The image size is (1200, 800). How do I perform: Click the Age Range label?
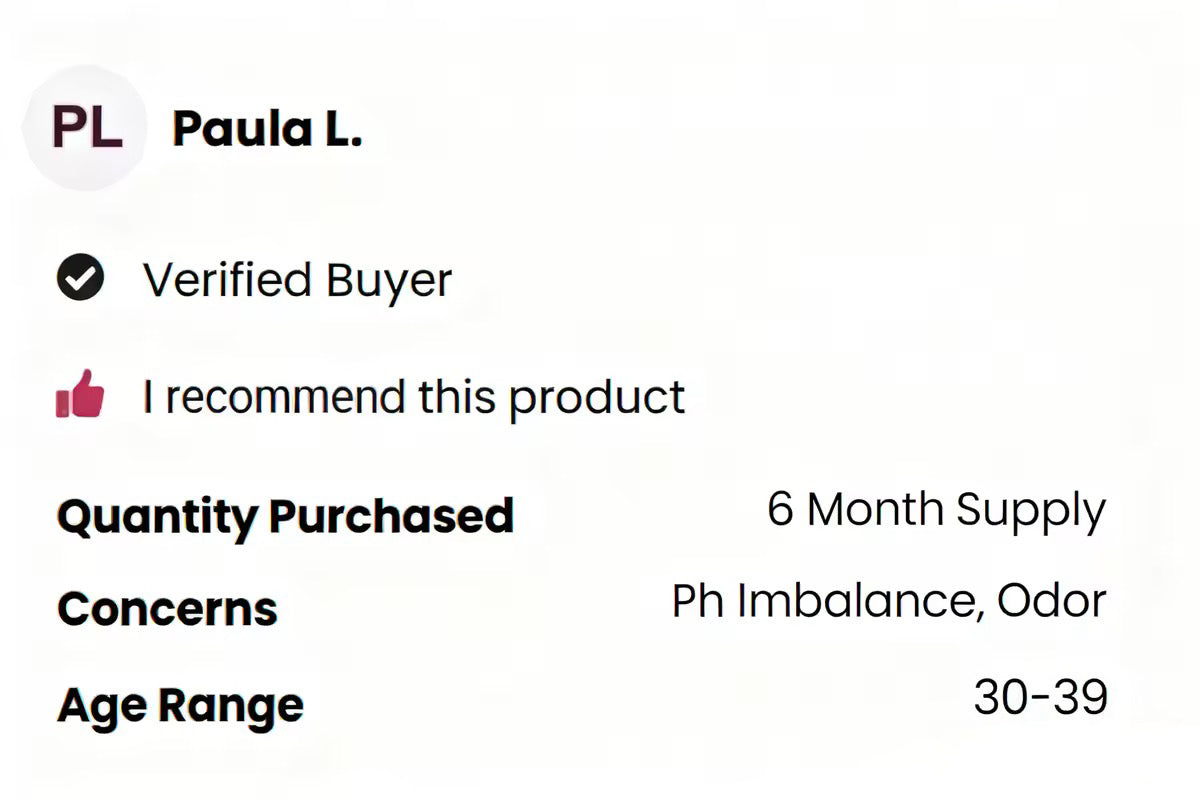[180, 705]
